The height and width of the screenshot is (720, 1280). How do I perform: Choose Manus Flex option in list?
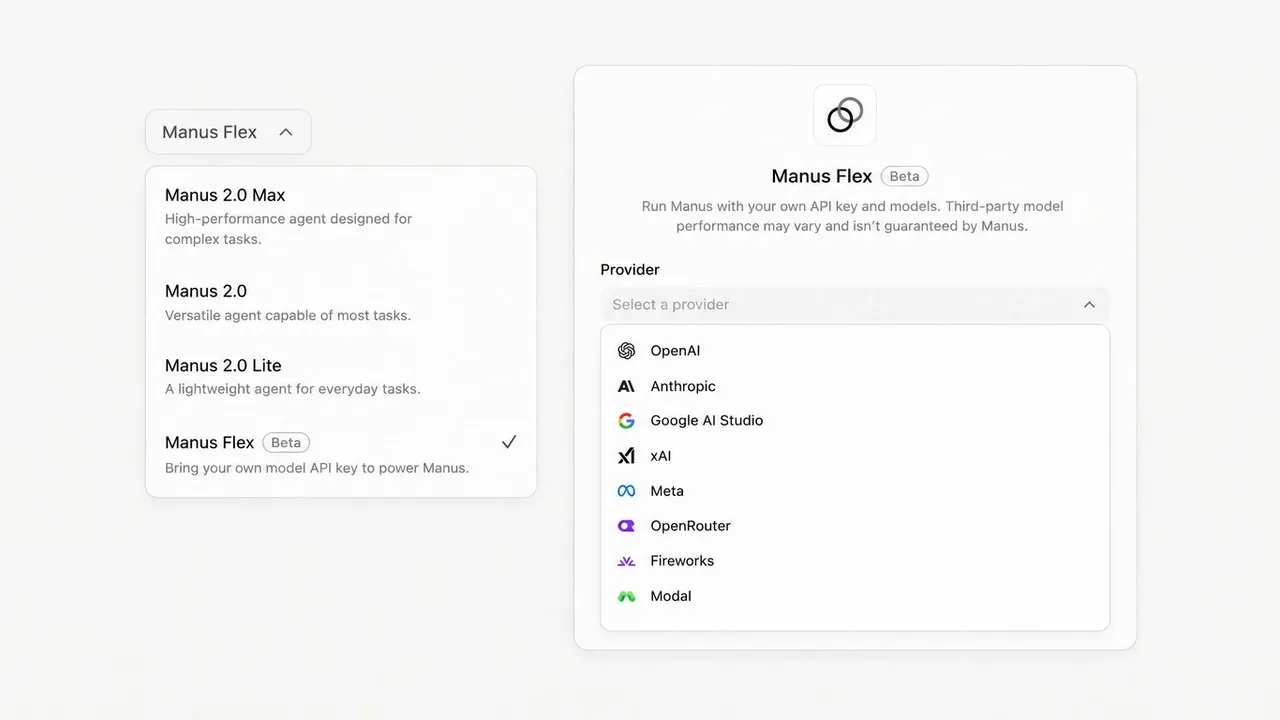[x=340, y=454]
